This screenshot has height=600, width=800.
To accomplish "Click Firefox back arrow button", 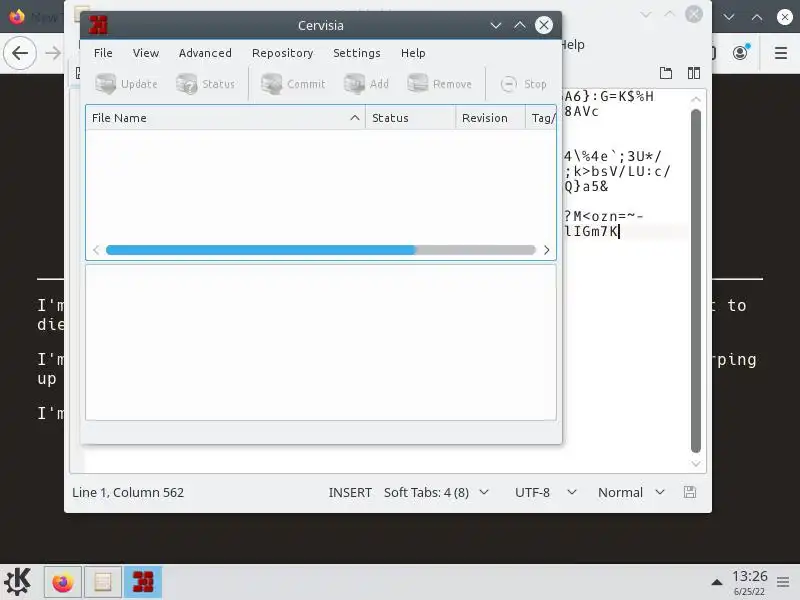I will point(20,53).
